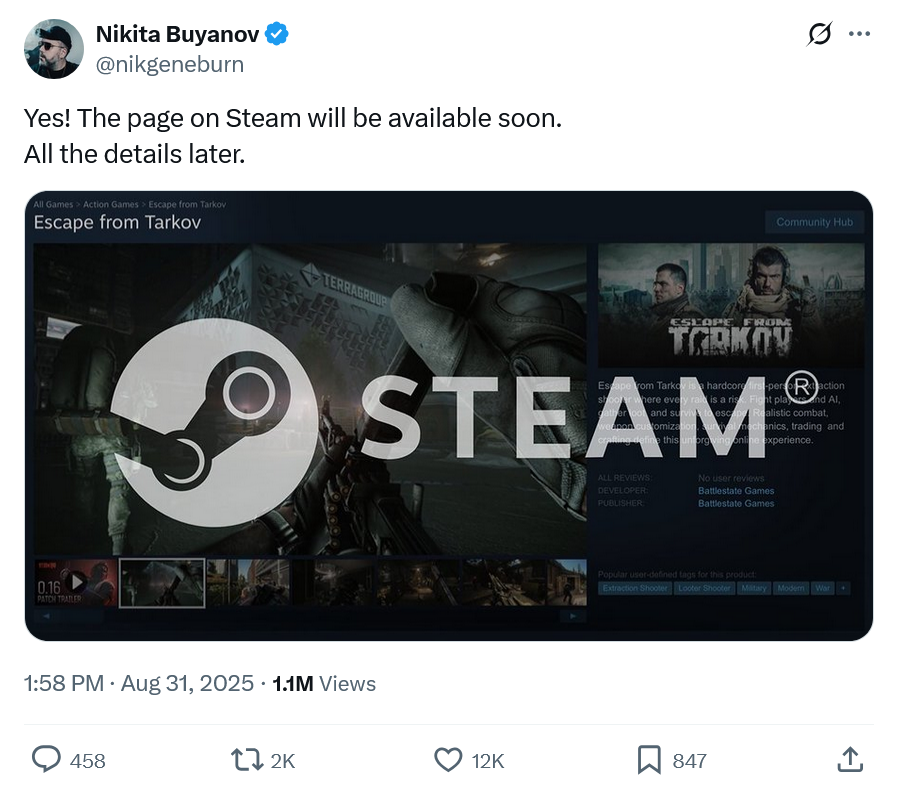The width and height of the screenshot is (897, 795).
Task: Click the Community Hub button in image
Action: [815, 222]
